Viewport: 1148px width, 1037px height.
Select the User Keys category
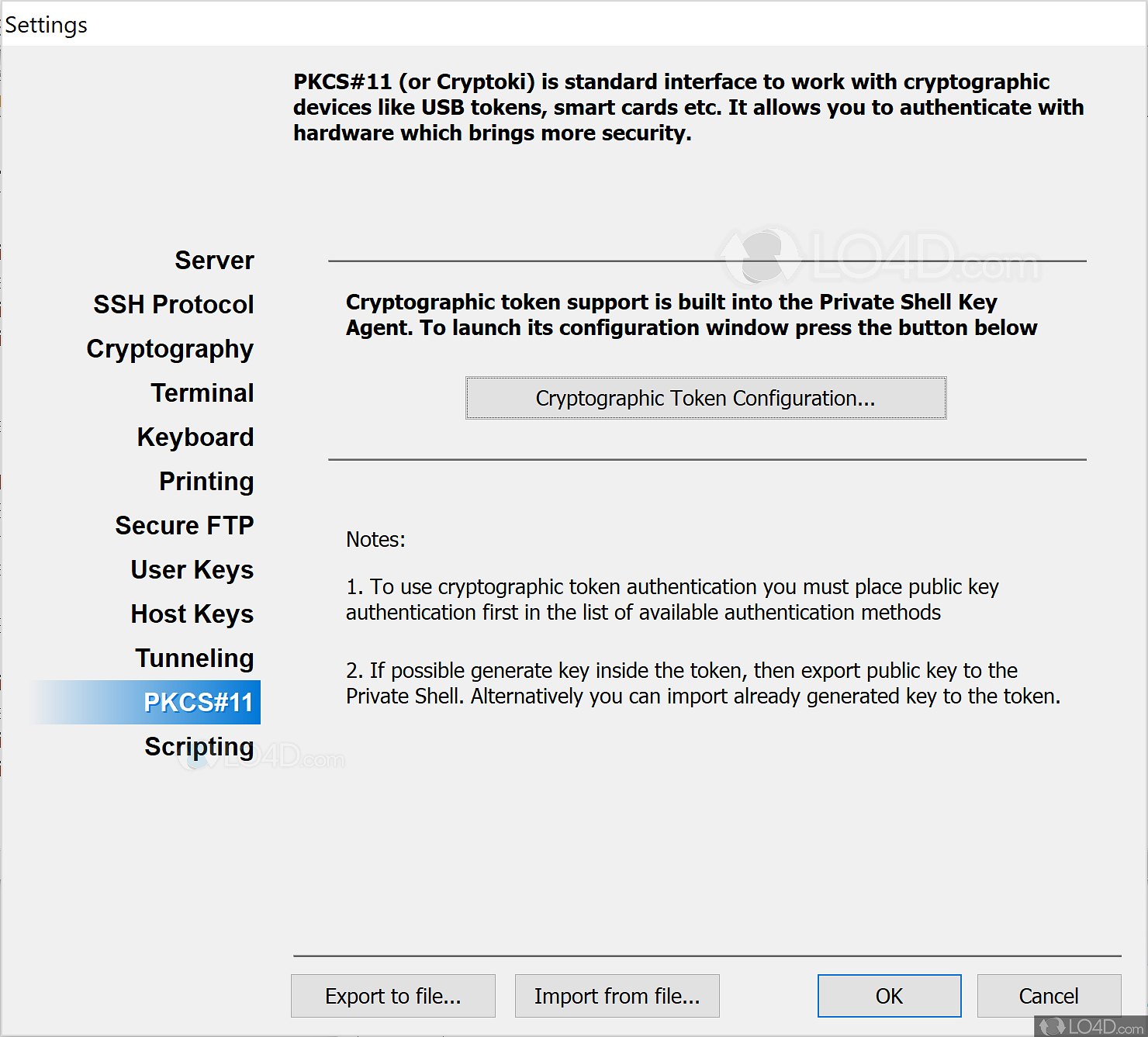[192, 570]
